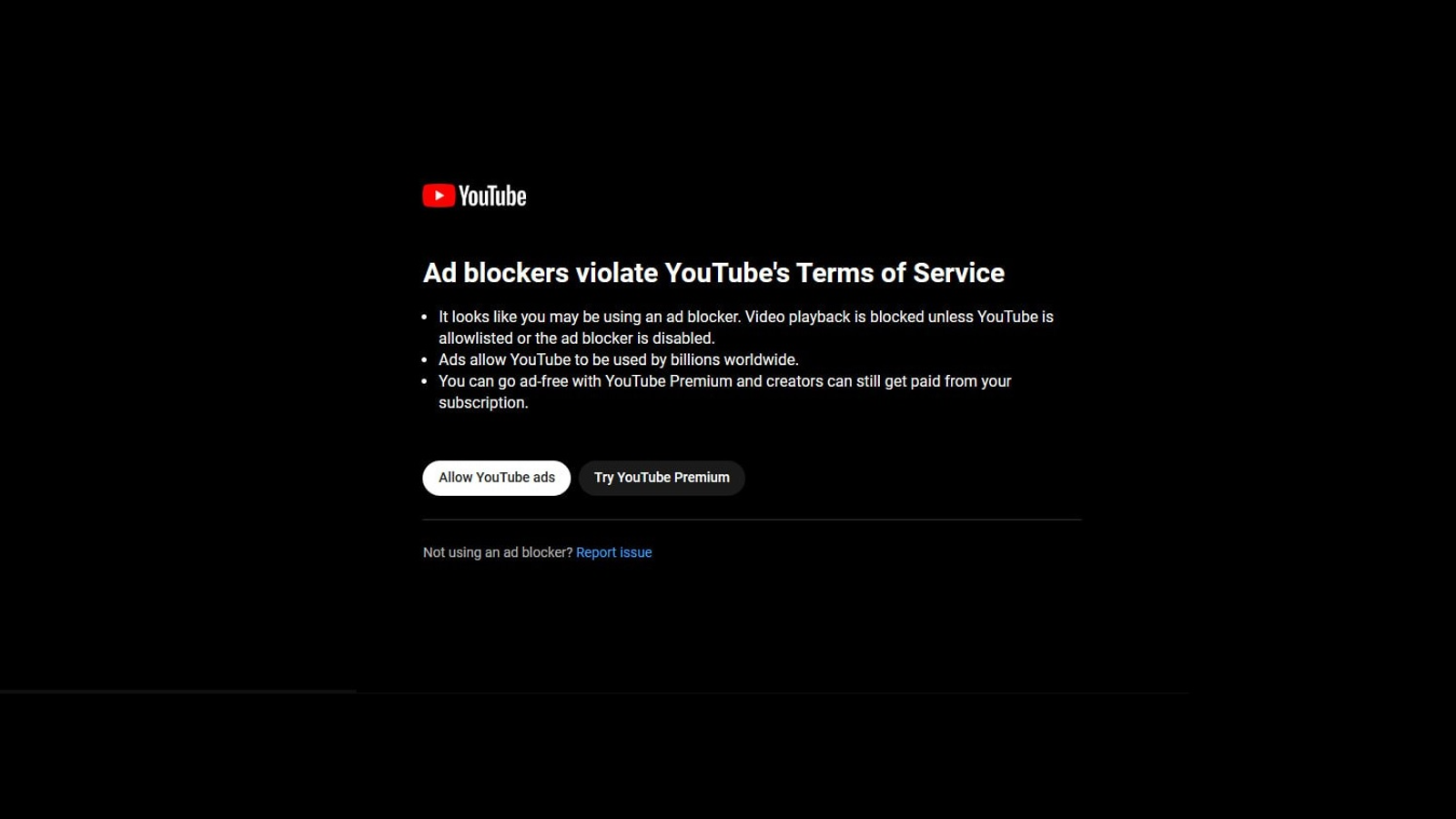Click the YouTube wordmark text in logo
Viewport: 1456px width, 819px height.
(492, 196)
